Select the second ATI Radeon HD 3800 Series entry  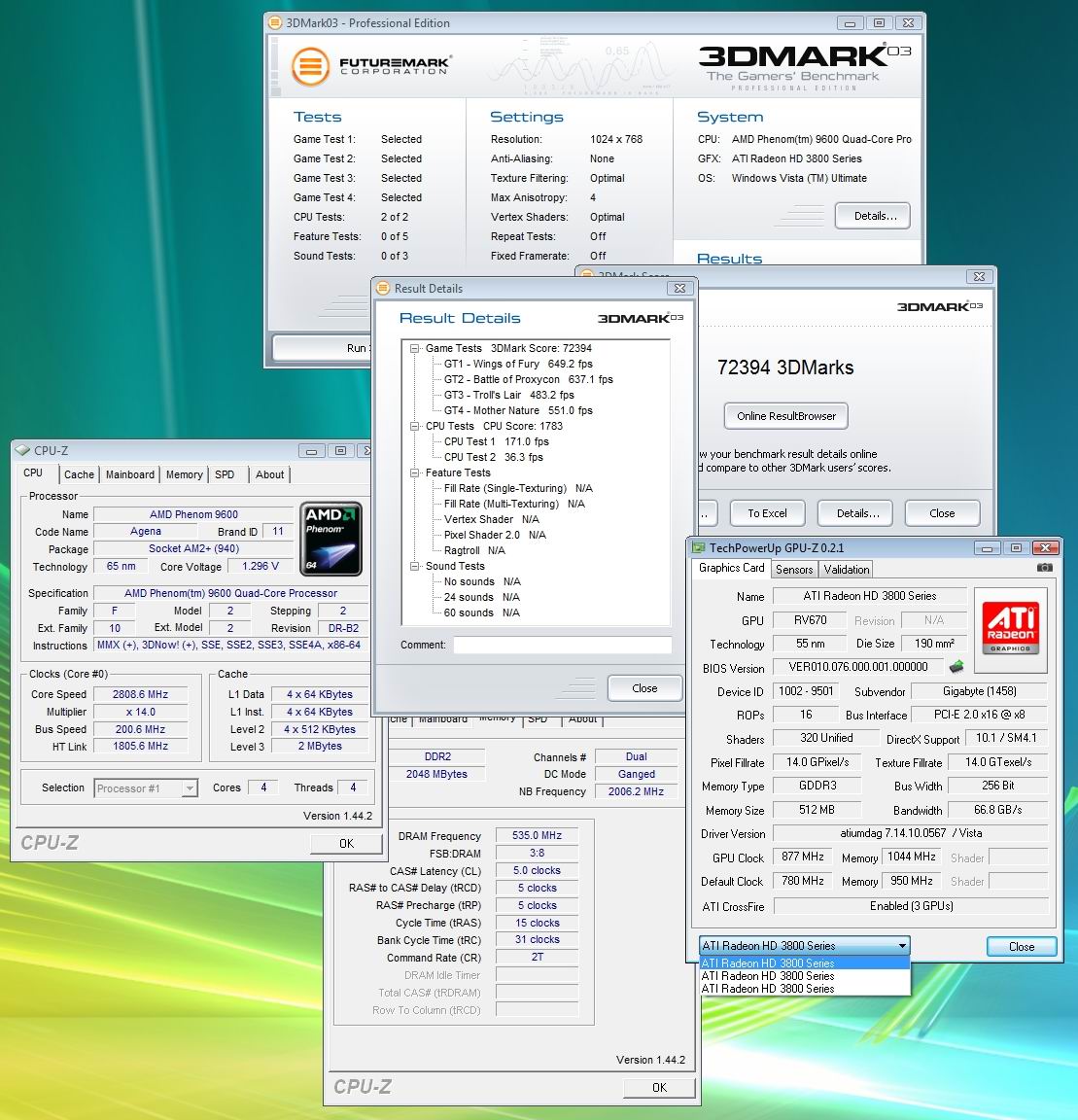[x=805, y=976]
